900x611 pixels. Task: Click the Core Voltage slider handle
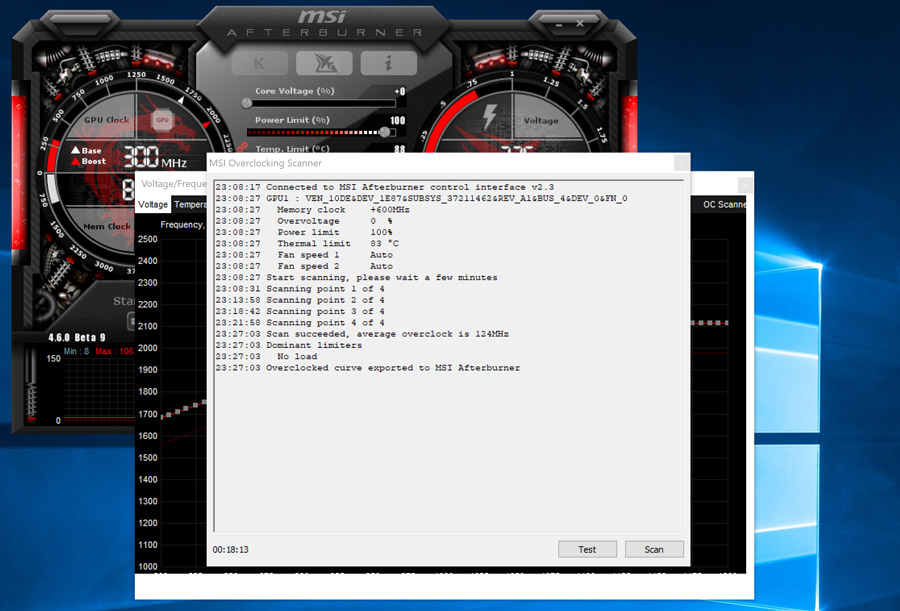(x=247, y=102)
